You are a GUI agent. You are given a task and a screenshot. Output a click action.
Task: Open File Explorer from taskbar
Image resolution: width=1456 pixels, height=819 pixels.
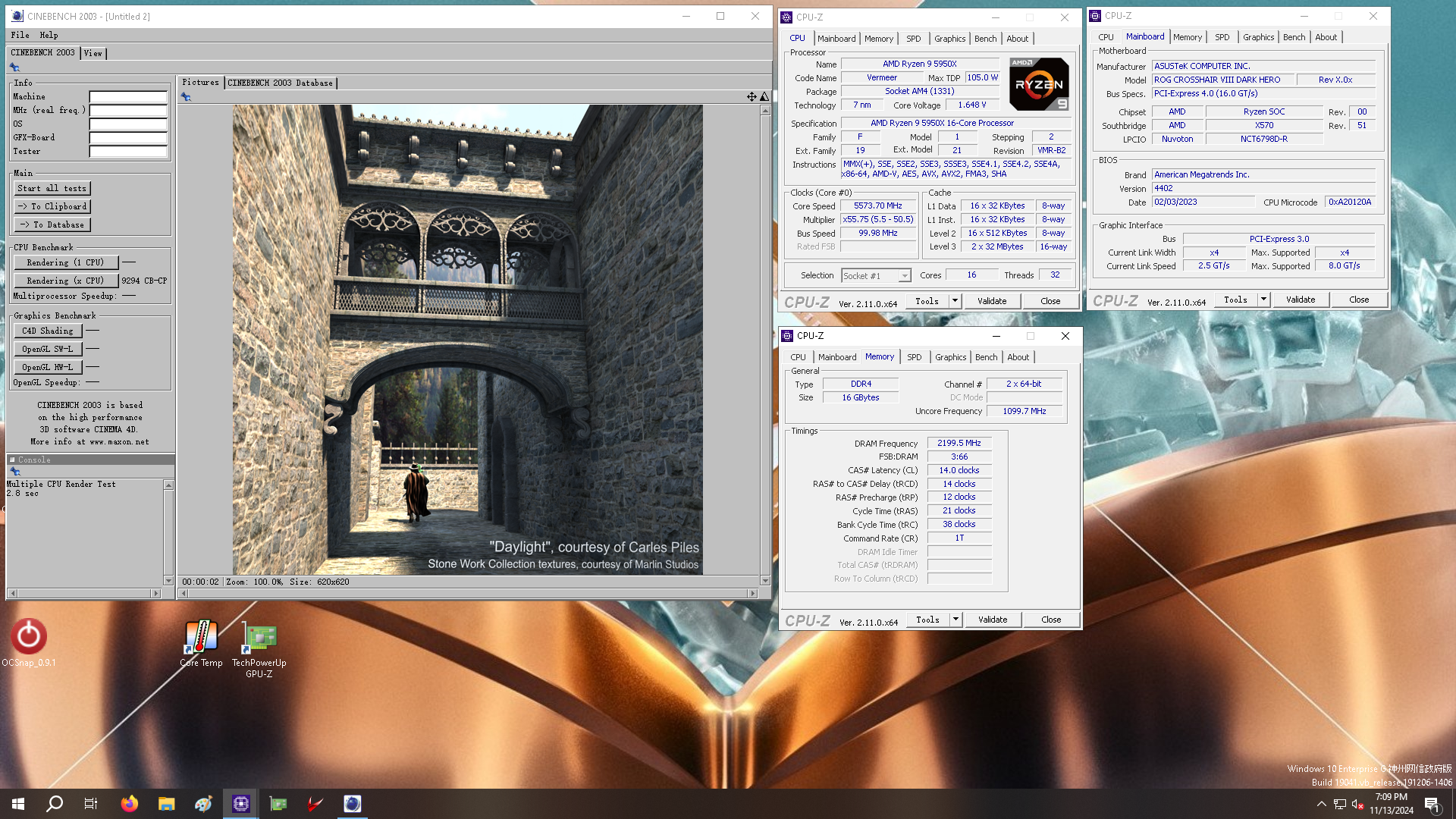pos(167,804)
